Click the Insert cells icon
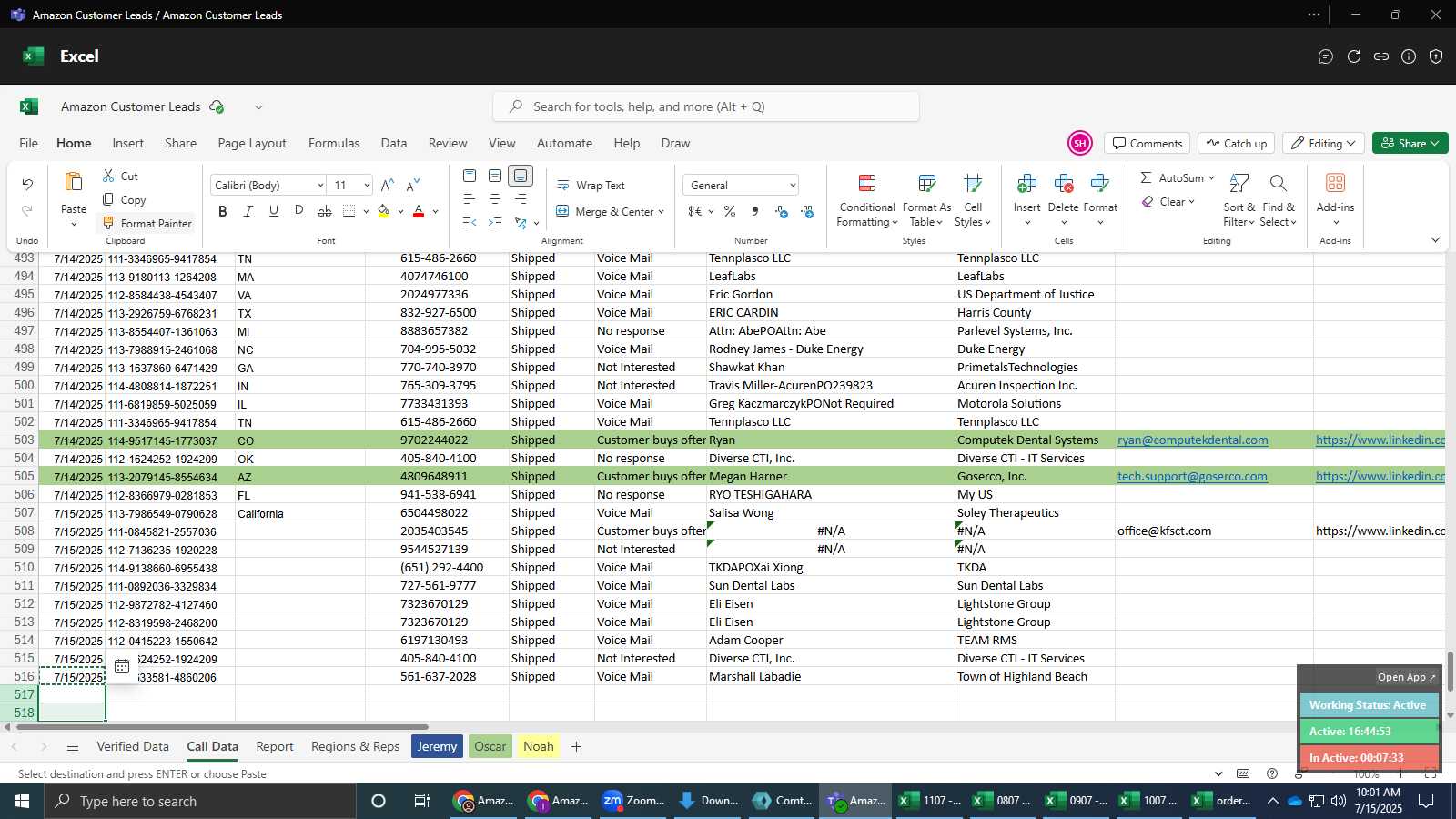The height and width of the screenshot is (819, 1456). point(1026,184)
